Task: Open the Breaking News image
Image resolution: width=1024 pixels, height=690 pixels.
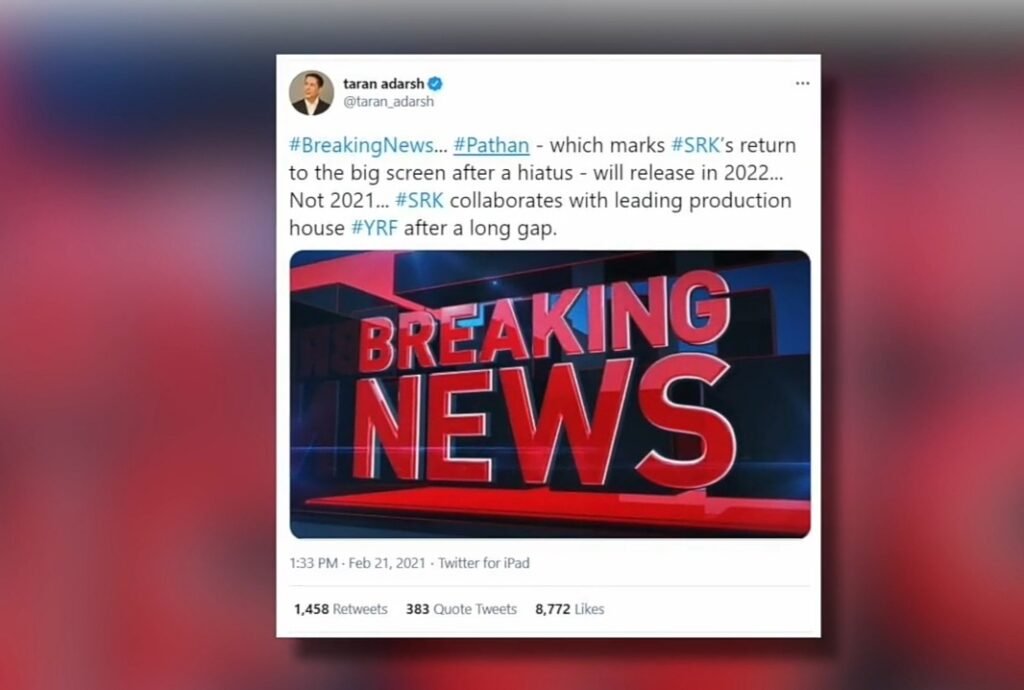Action: coord(550,394)
